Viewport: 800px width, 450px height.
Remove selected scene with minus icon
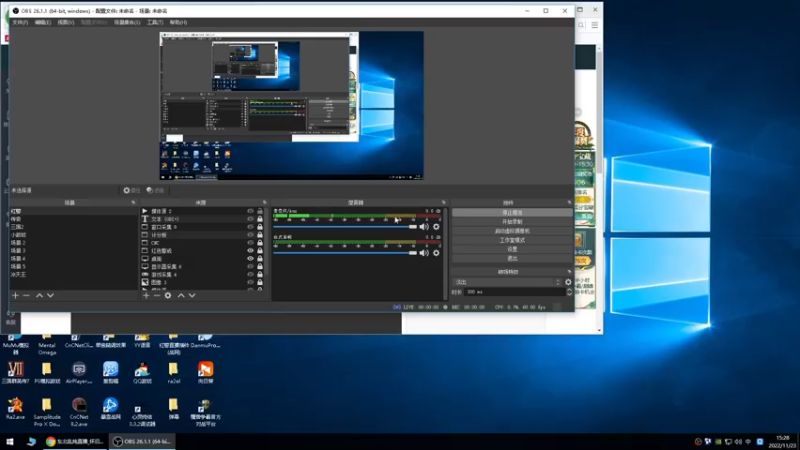pos(27,295)
